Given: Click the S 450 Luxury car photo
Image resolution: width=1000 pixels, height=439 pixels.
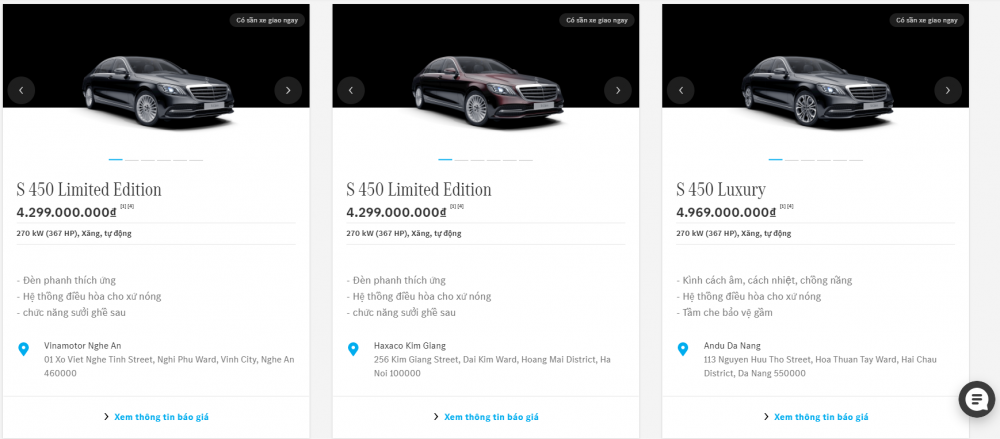Looking at the screenshot, I should click(x=817, y=88).
